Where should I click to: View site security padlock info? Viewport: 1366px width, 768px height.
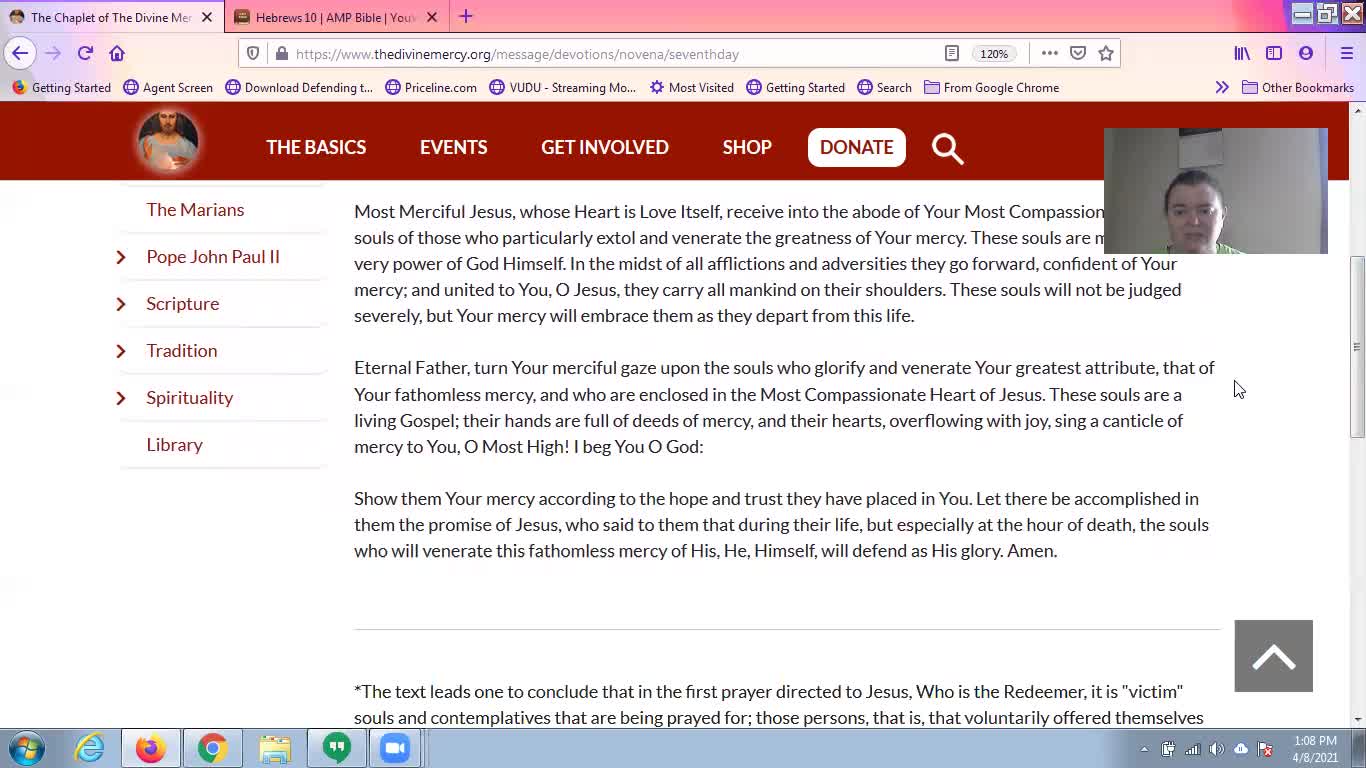click(x=281, y=54)
